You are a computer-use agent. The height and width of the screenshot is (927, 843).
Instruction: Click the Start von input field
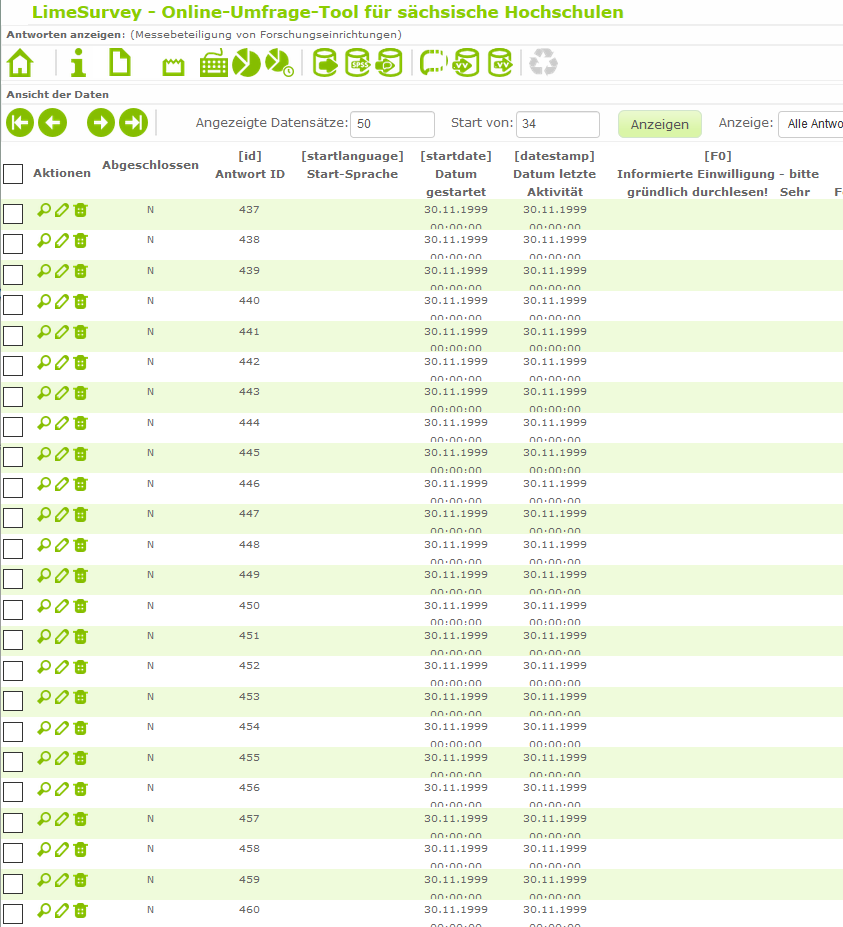tap(558, 124)
